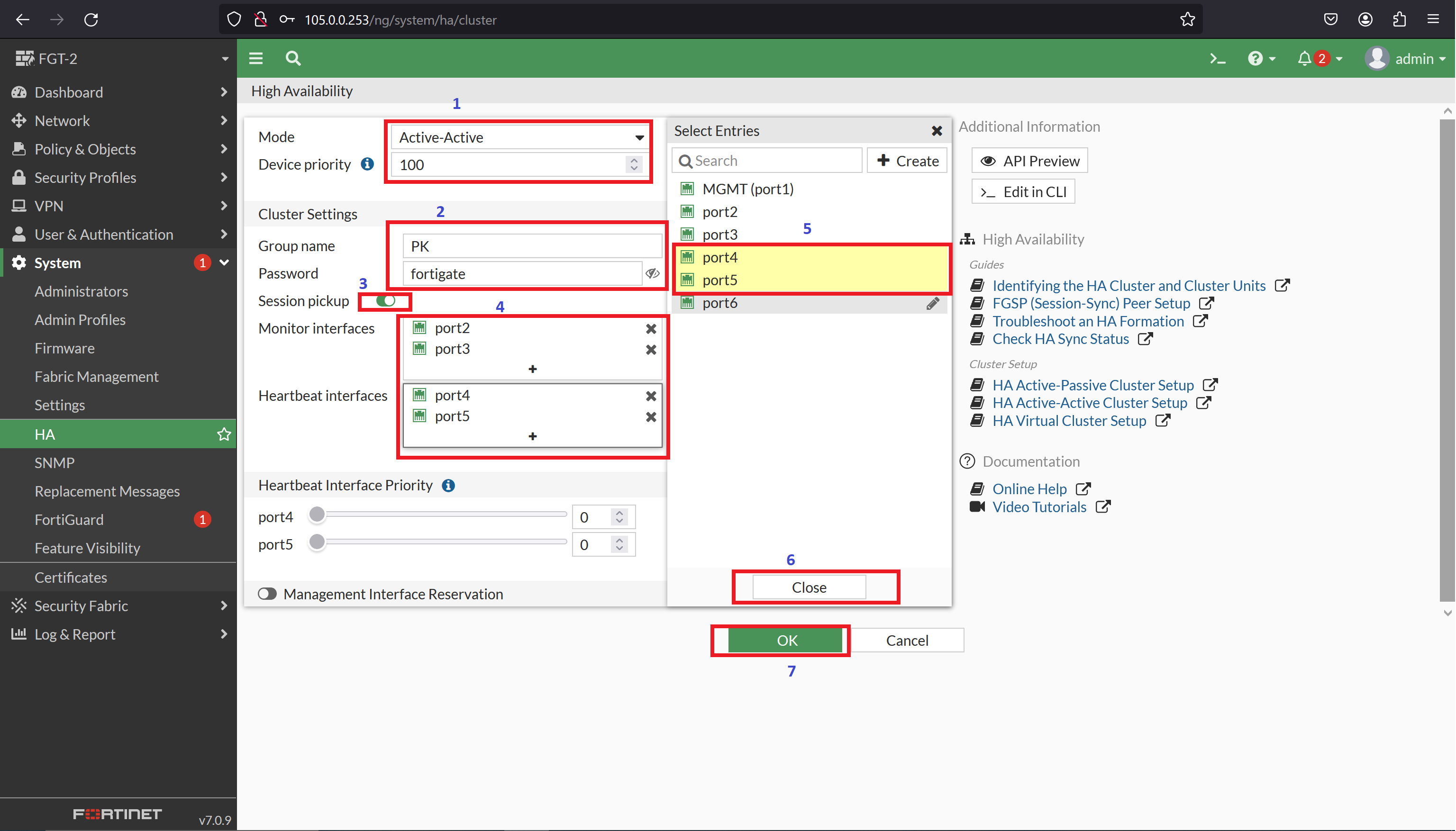Open the HA Active-Active Cluster Setup guide
The width and height of the screenshot is (1456, 831).
coord(1090,402)
